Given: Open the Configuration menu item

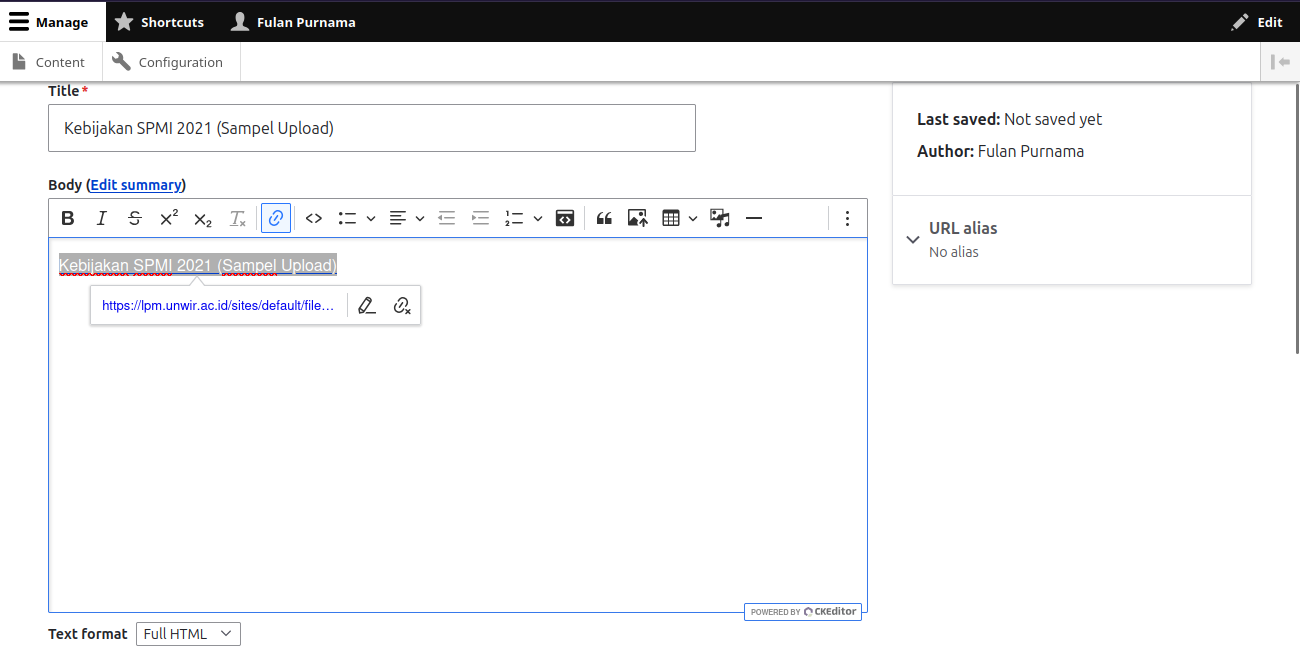Looking at the screenshot, I should pos(168,62).
